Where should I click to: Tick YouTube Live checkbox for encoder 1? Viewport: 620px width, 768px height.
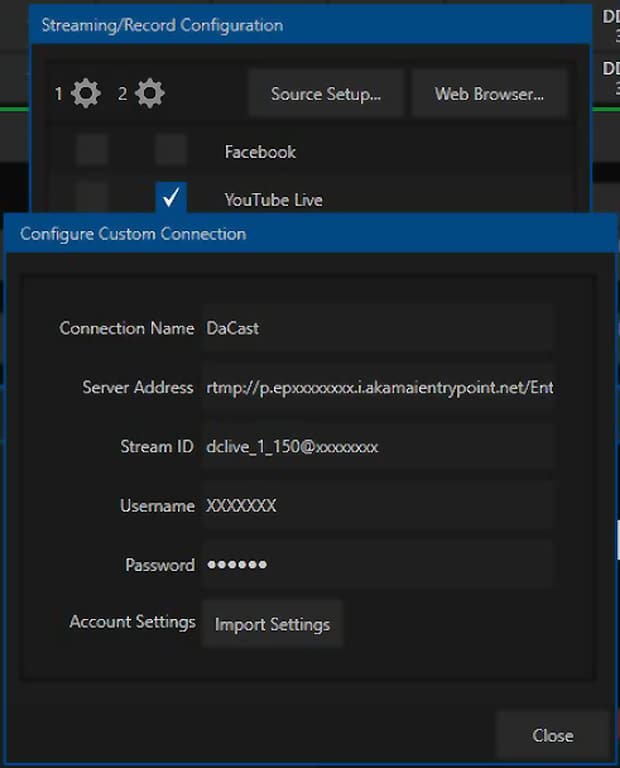pyautogui.click(x=92, y=196)
